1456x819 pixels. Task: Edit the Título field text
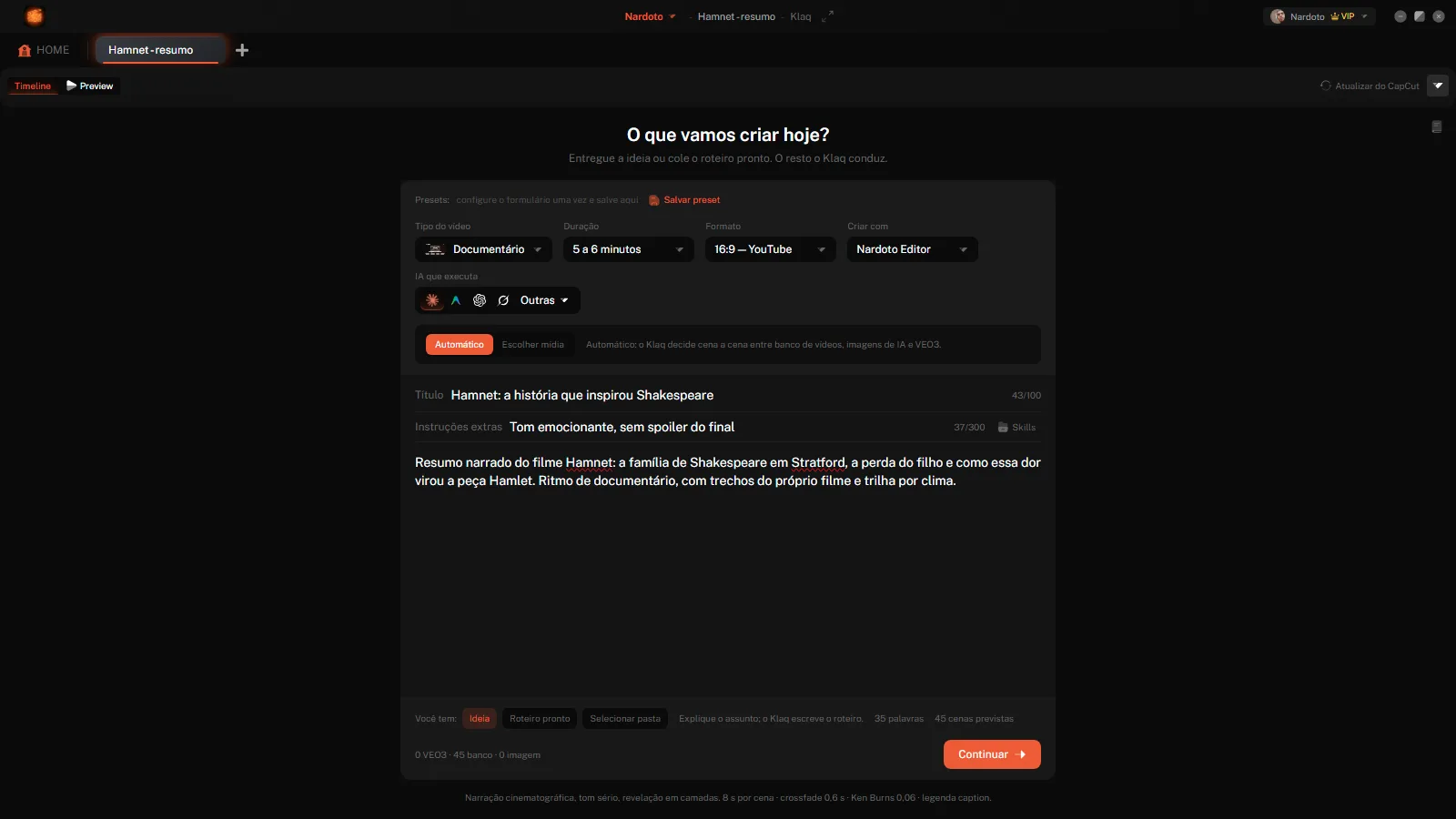727,395
